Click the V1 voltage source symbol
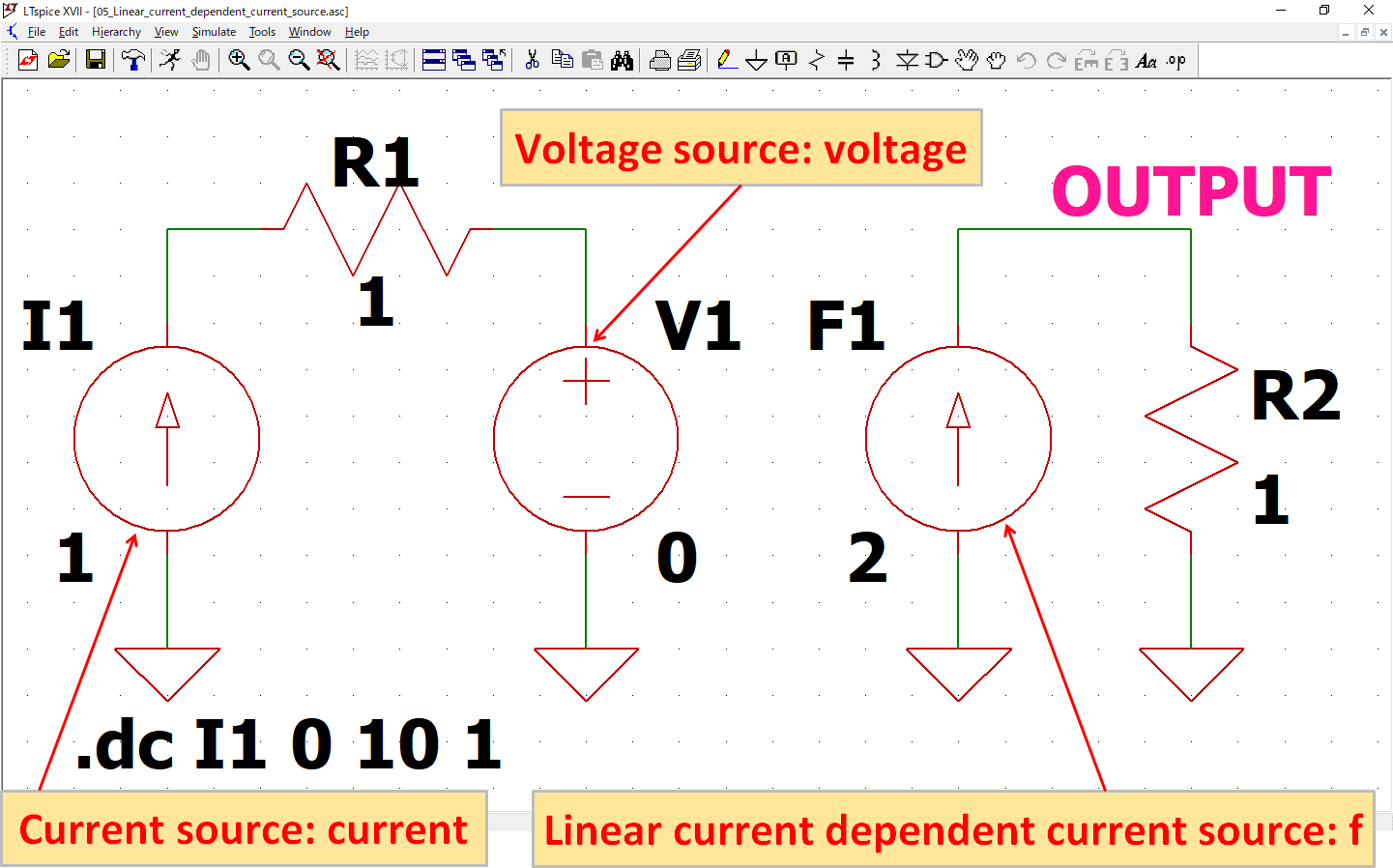The image size is (1393, 868). tap(586, 439)
